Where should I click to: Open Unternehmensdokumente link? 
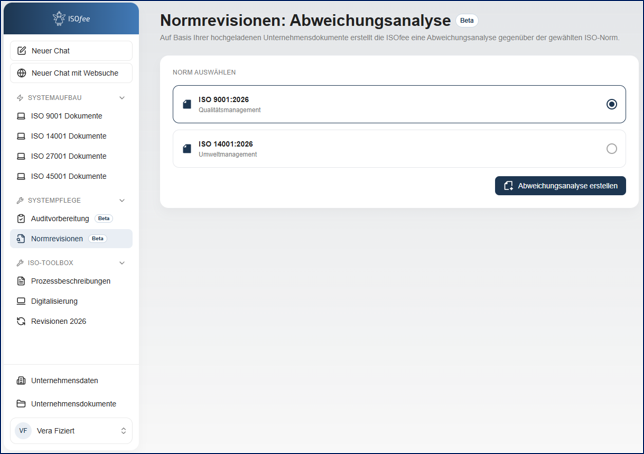pos(71,404)
